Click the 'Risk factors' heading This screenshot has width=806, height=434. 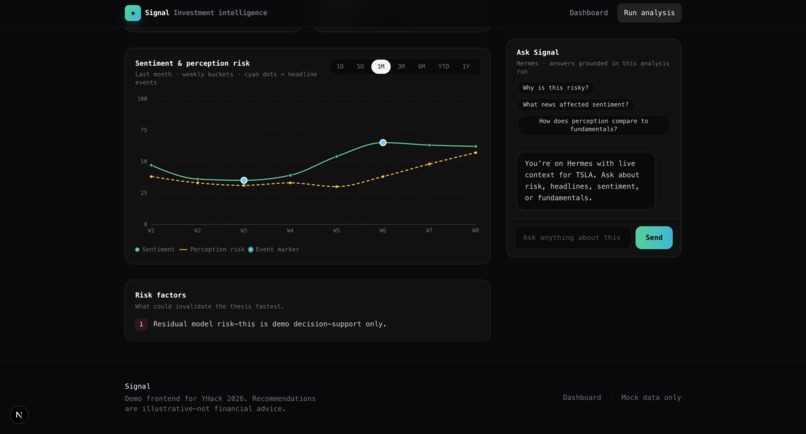click(x=160, y=295)
